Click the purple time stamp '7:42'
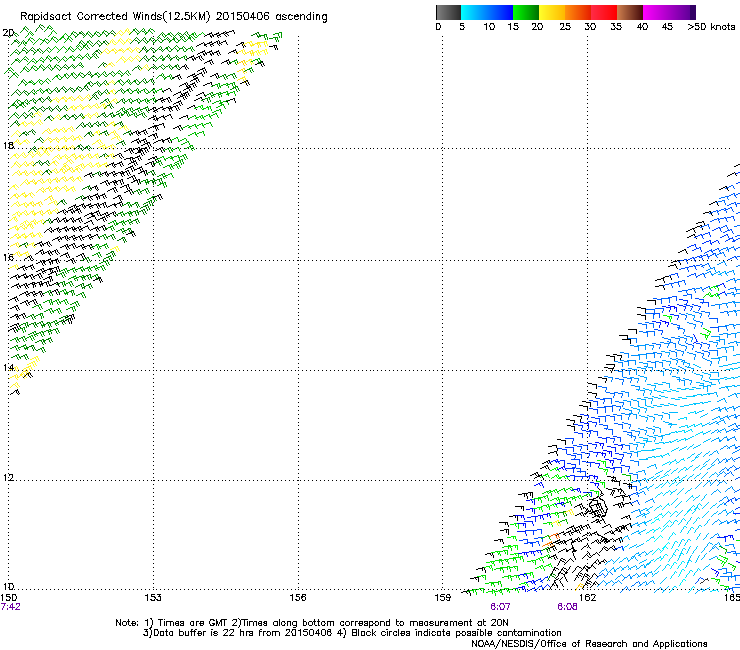 coord(11,607)
